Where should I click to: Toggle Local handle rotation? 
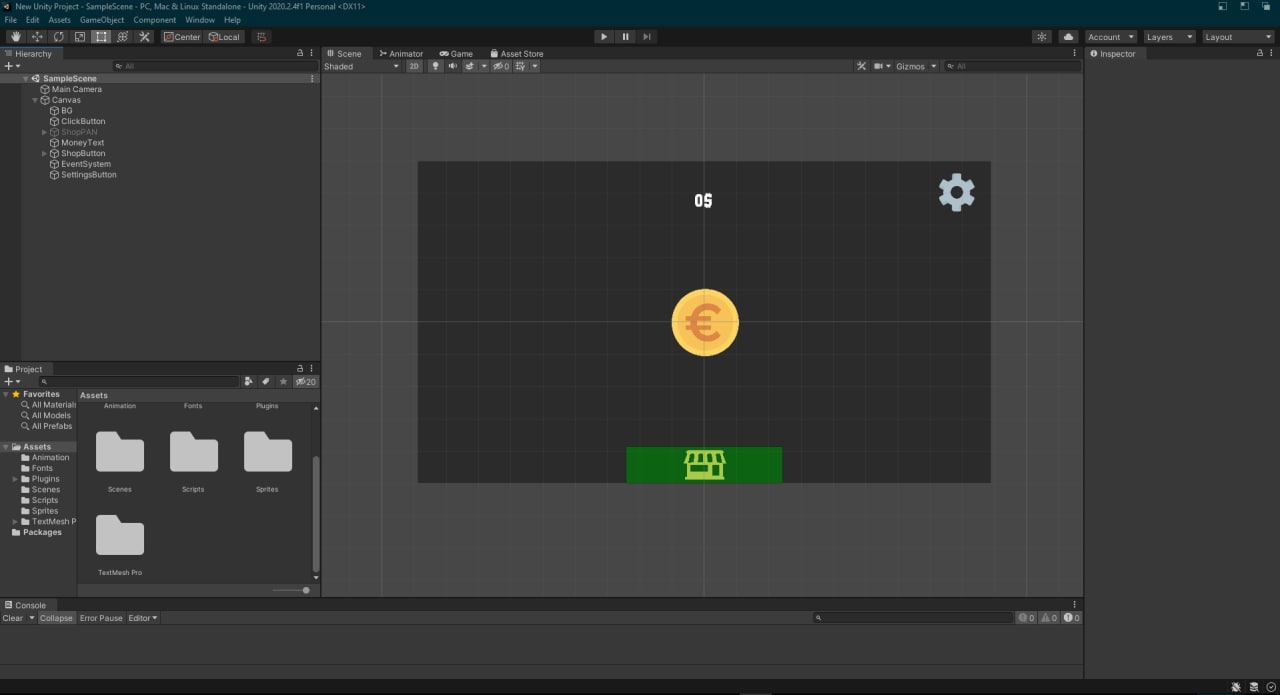click(224, 37)
